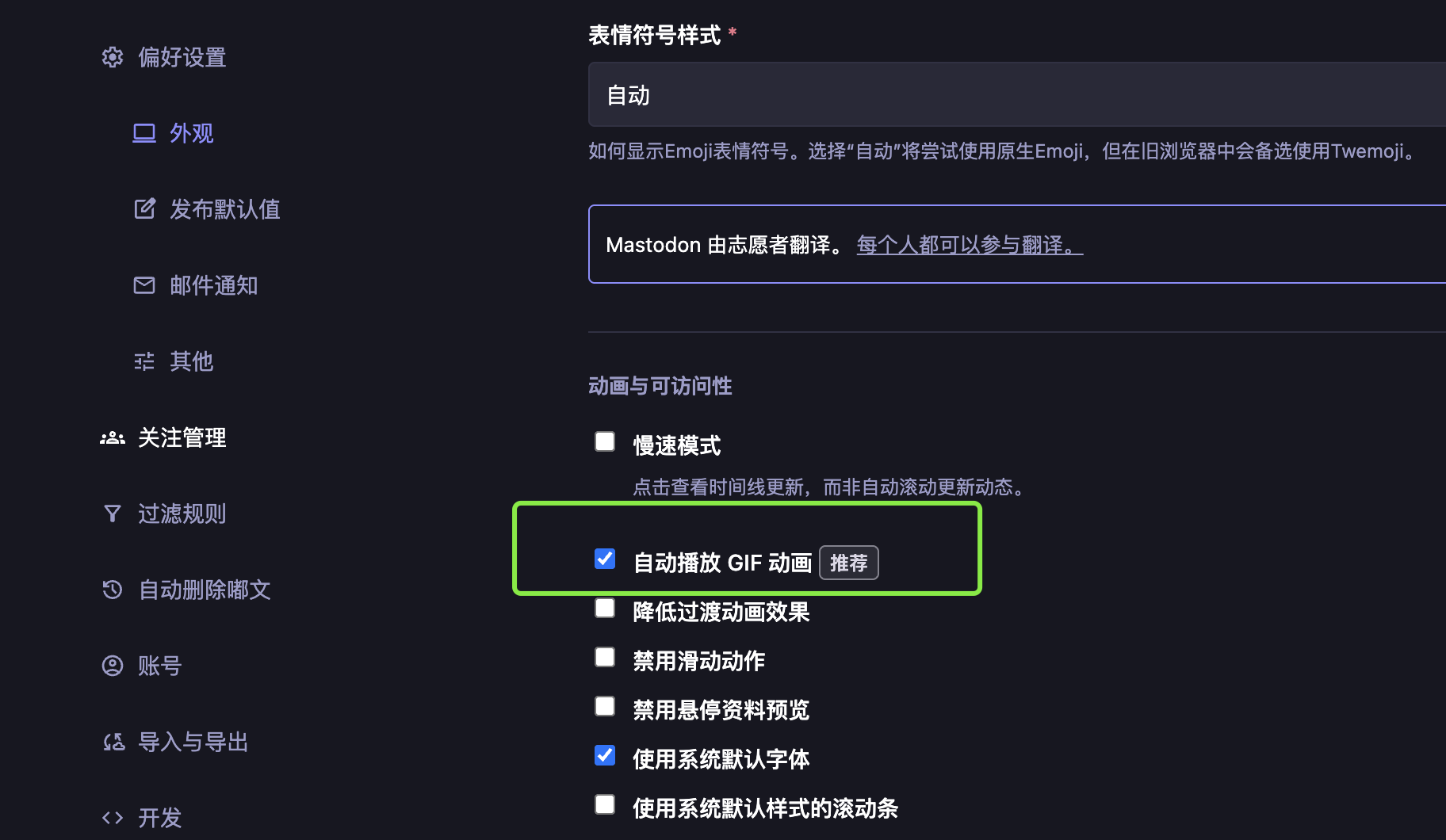Image resolution: width=1446 pixels, height=840 pixels.
Task: Click the history icon beside 自动删除嘟文
Action: tap(113, 590)
